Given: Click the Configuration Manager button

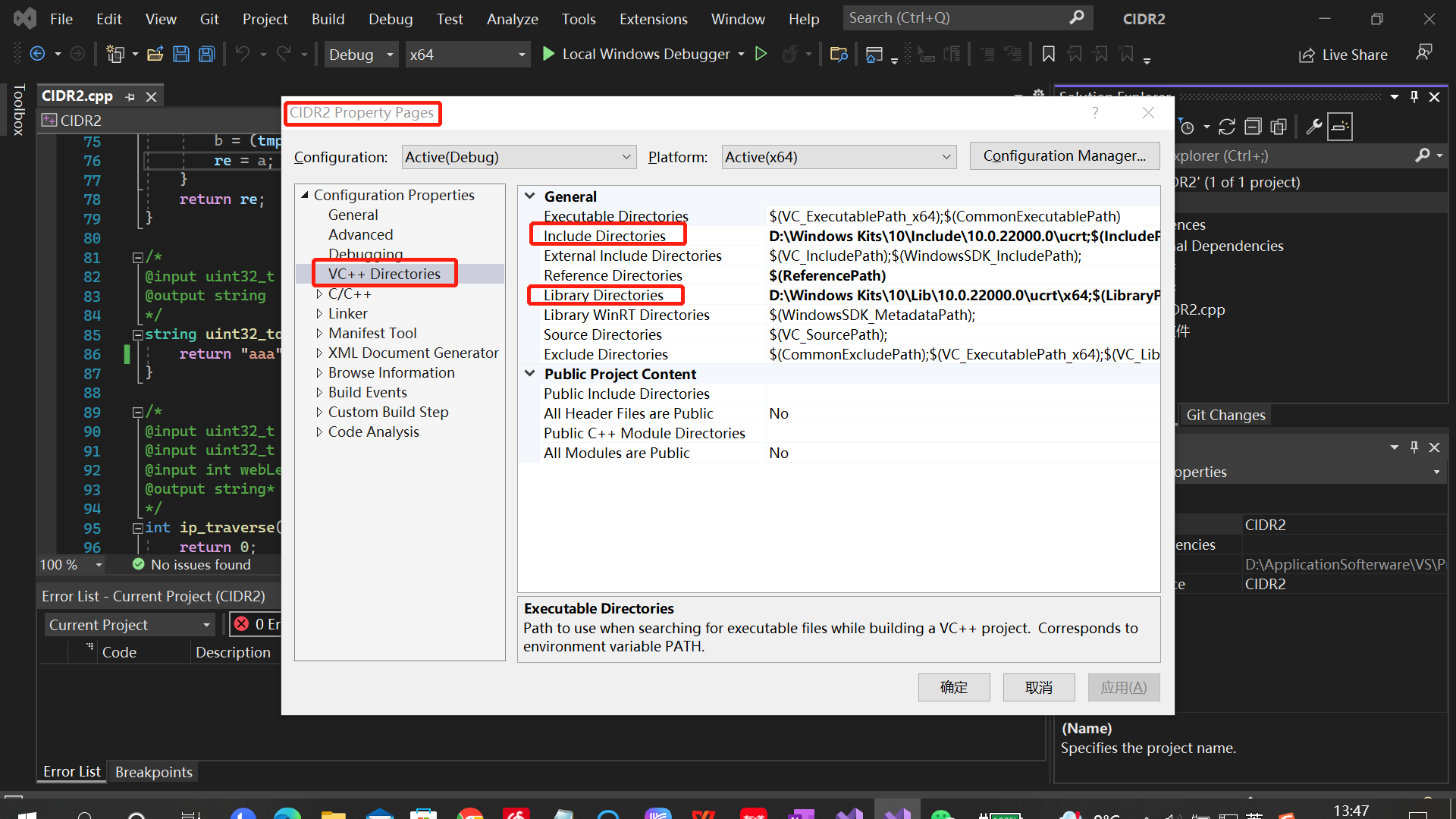Looking at the screenshot, I should point(1065,155).
